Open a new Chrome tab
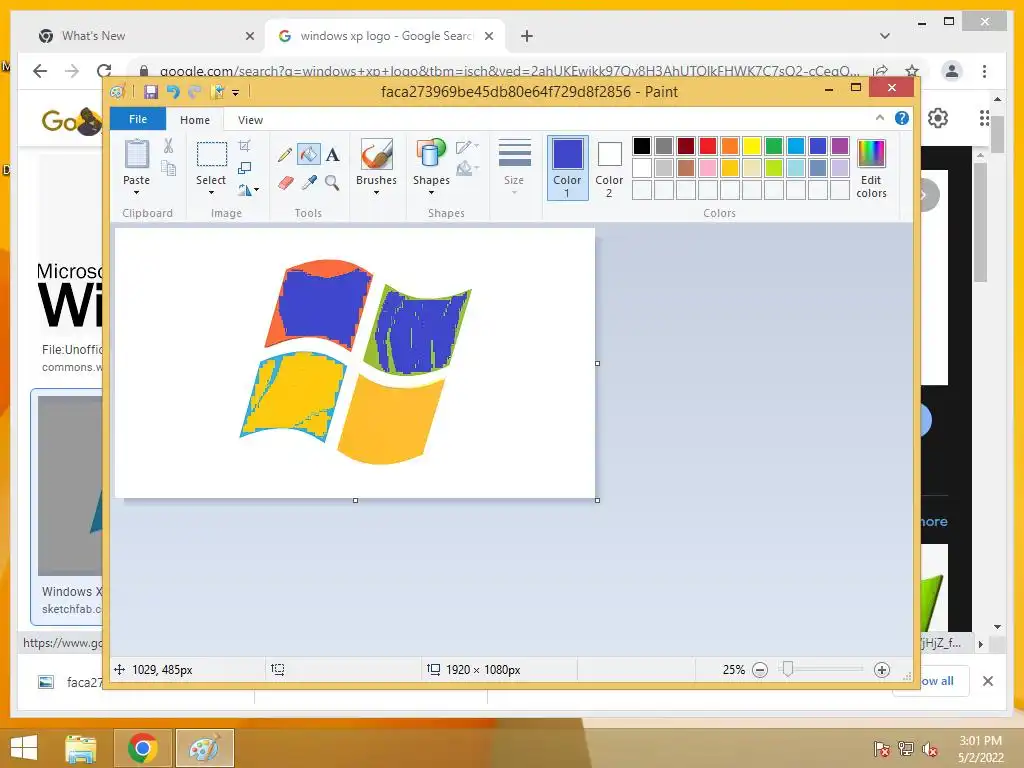Screen dimensions: 1024x768 [x=527, y=36]
